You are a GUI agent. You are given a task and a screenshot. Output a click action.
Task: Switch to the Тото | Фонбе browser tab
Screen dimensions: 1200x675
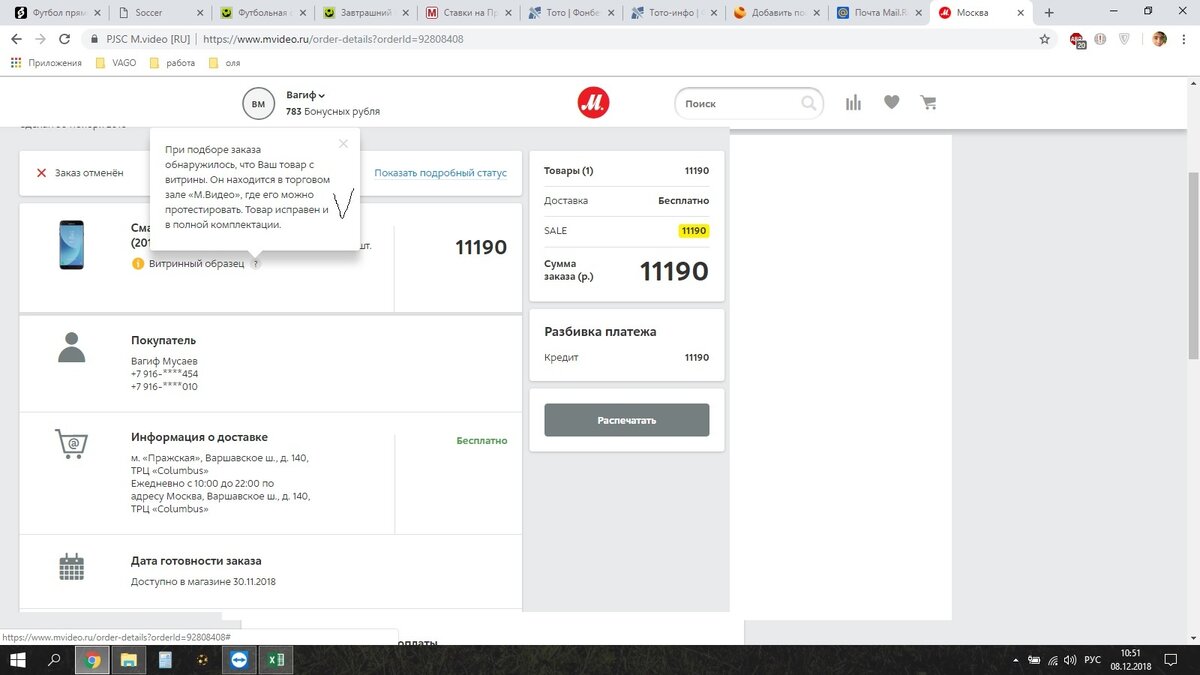tap(571, 13)
